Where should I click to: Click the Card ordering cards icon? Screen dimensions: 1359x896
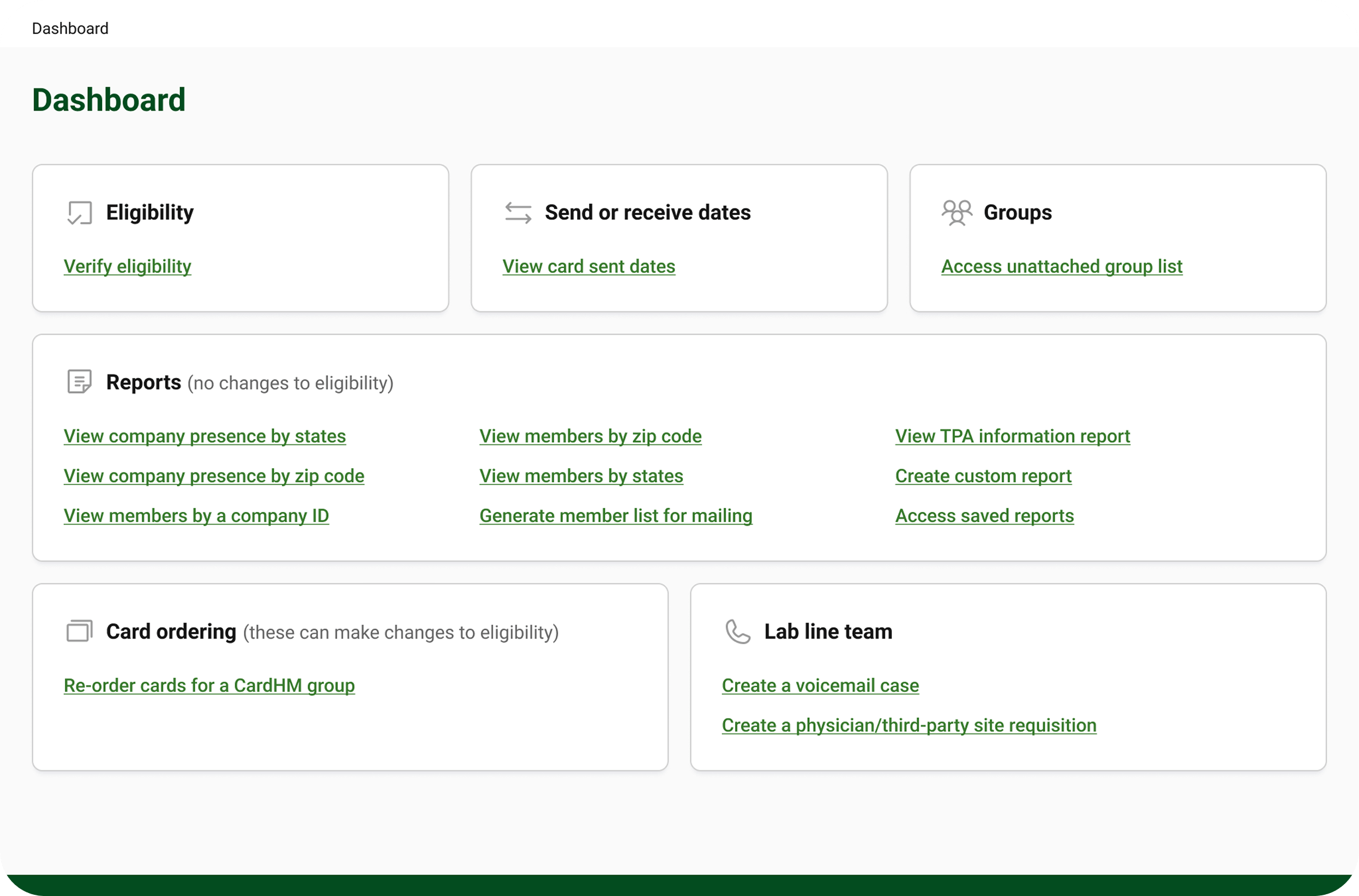tap(79, 631)
